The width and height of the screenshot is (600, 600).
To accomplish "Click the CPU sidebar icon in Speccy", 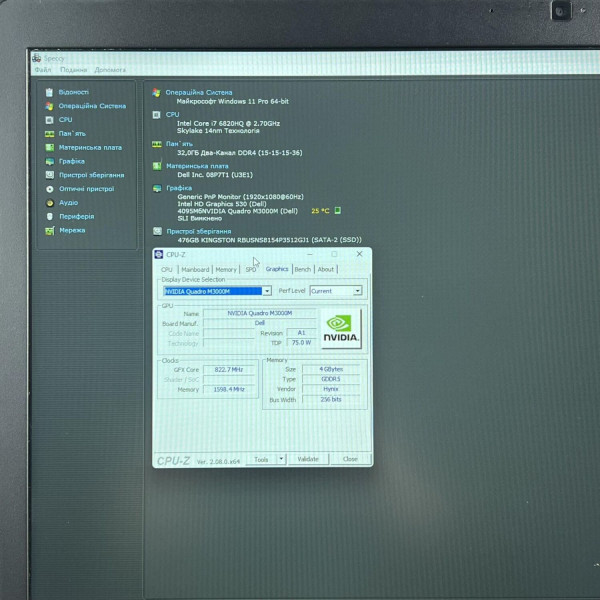I will pos(49,120).
